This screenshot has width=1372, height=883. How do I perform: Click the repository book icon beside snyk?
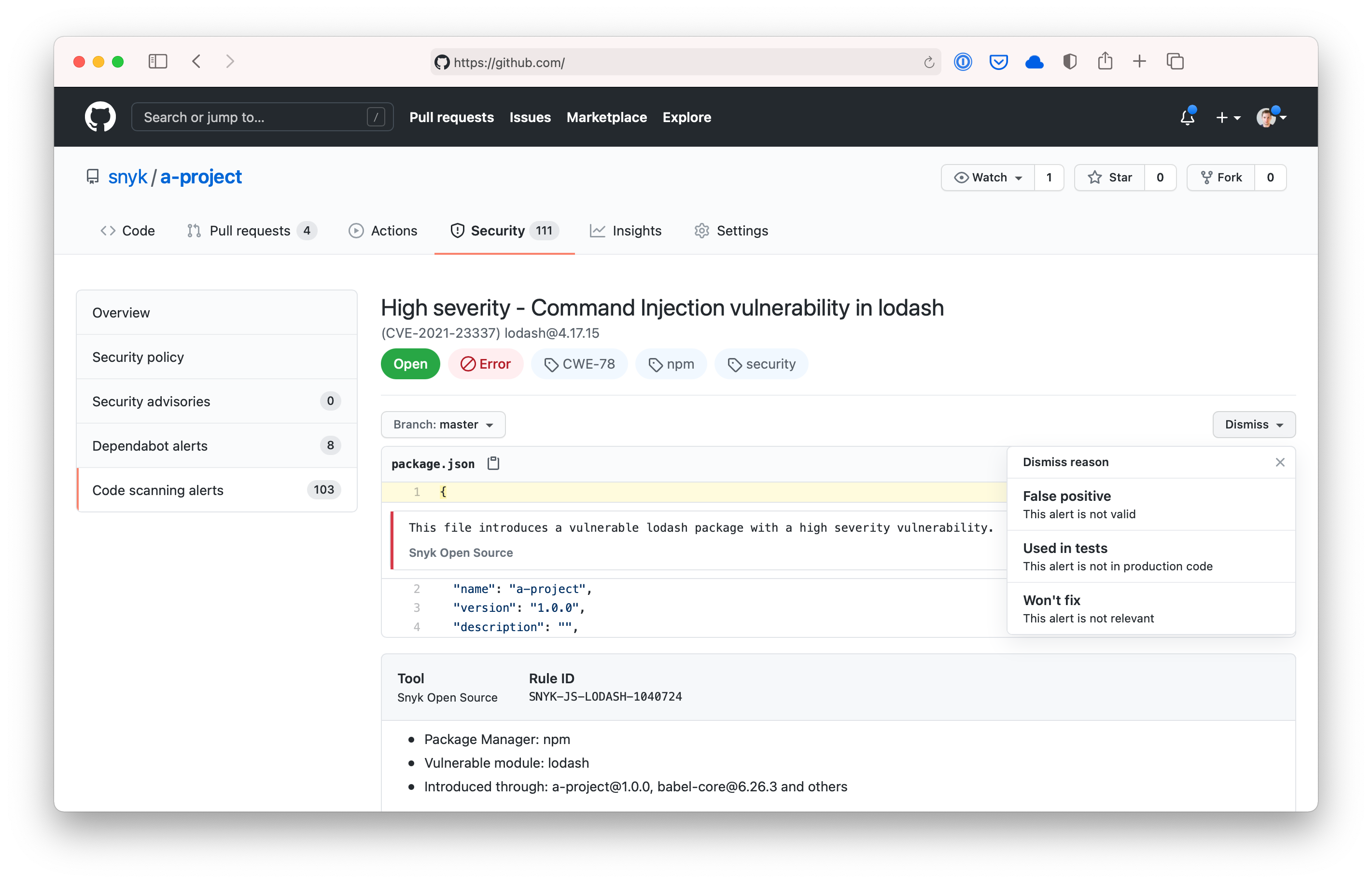93,177
